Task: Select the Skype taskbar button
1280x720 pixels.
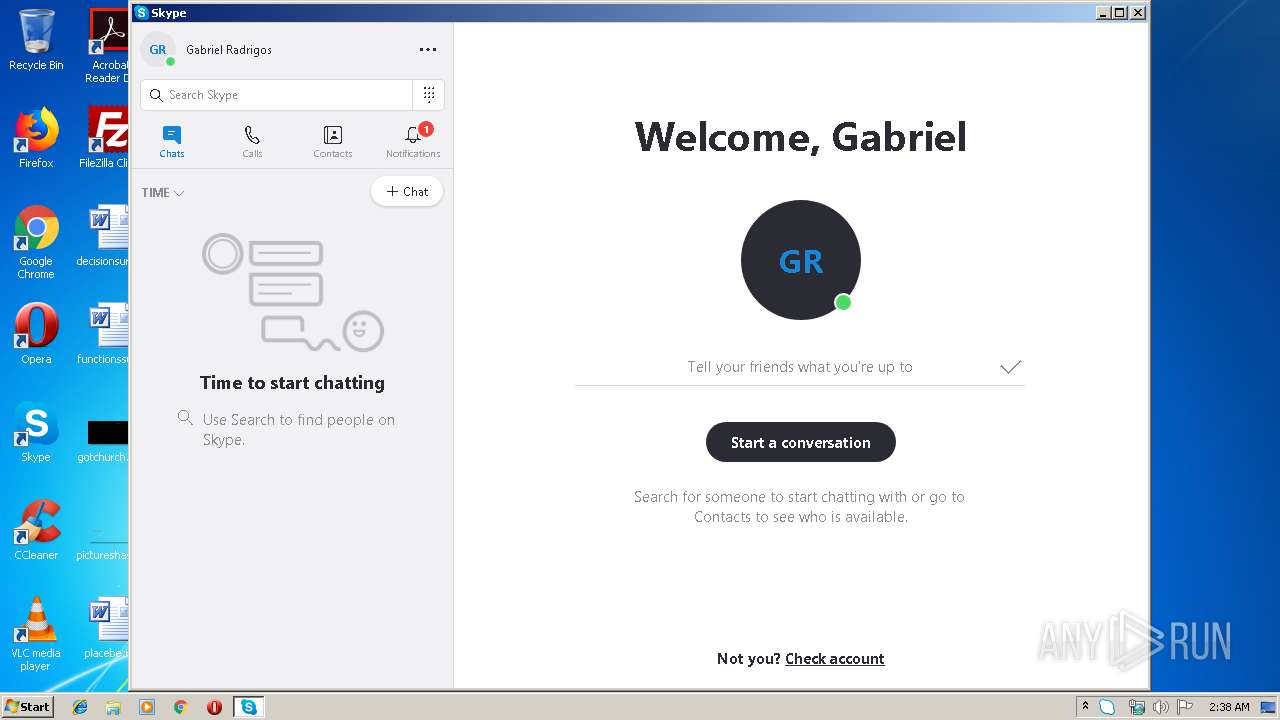Action: tap(248, 707)
